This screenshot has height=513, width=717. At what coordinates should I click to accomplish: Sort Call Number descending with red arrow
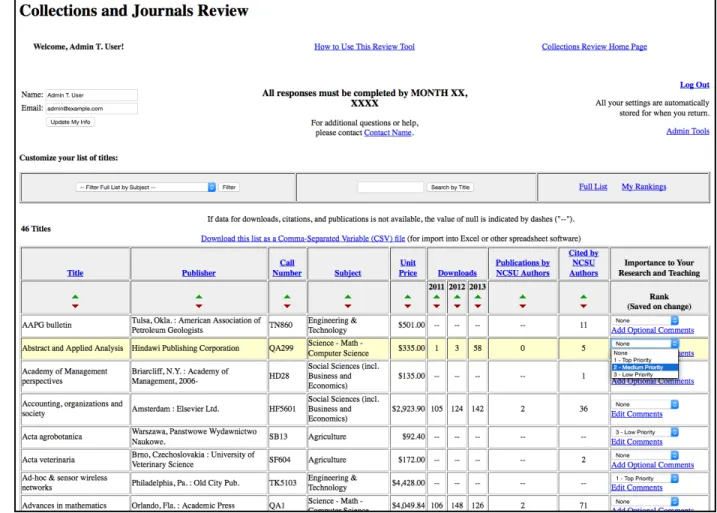tap(287, 306)
